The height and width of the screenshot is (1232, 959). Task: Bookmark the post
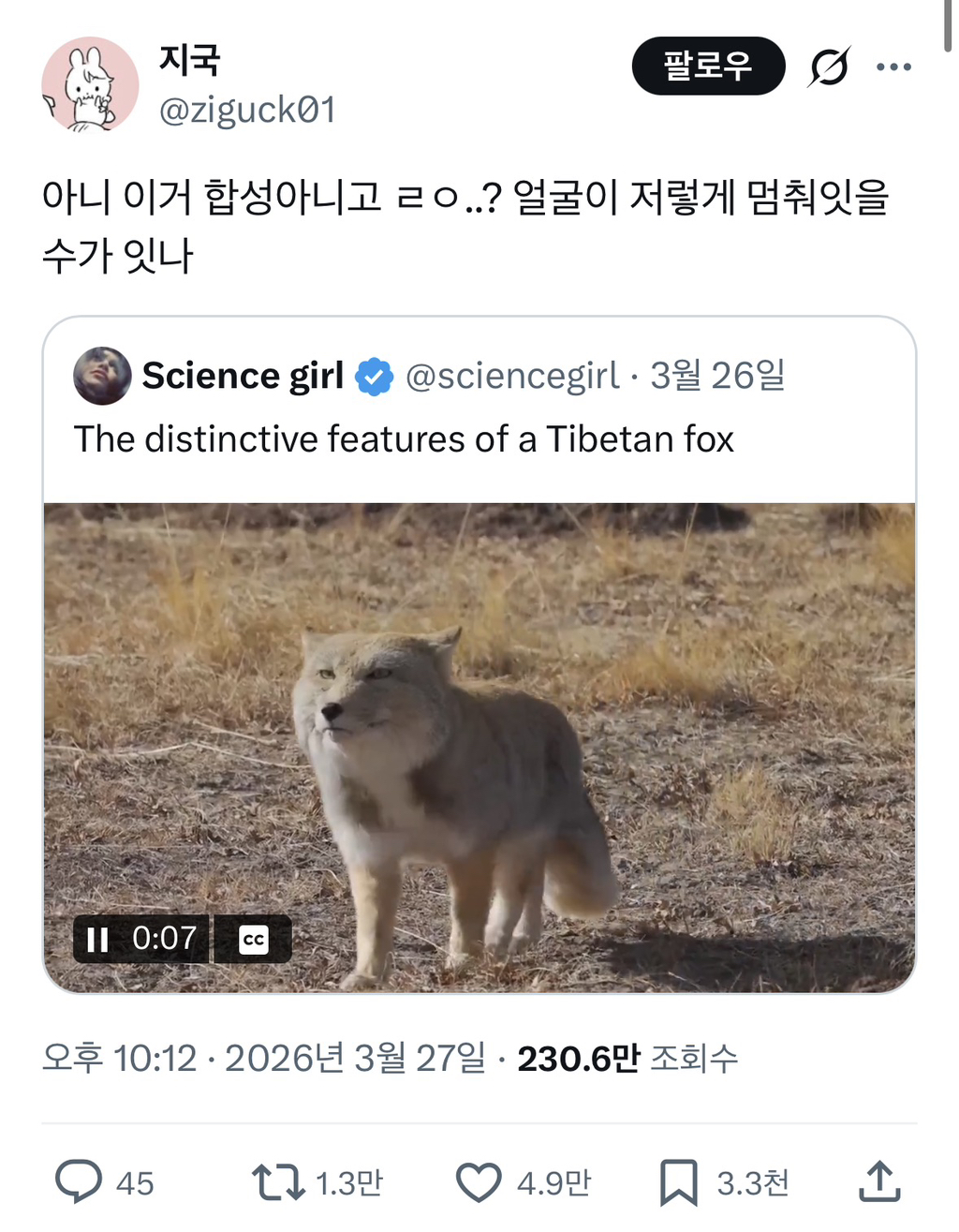(x=682, y=1182)
